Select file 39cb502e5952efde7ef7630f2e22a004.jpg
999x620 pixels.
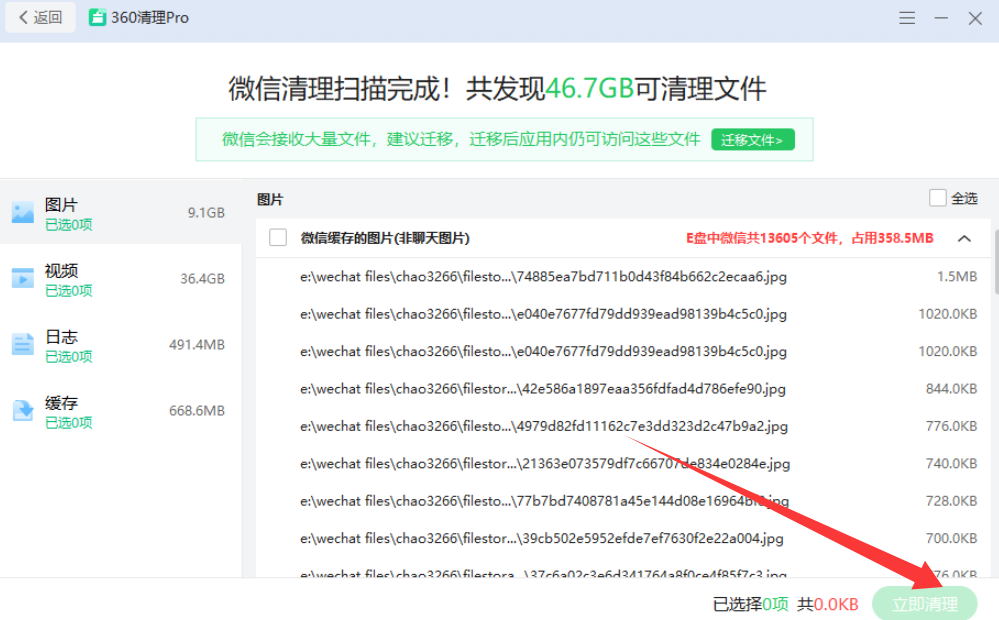point(542,538)
